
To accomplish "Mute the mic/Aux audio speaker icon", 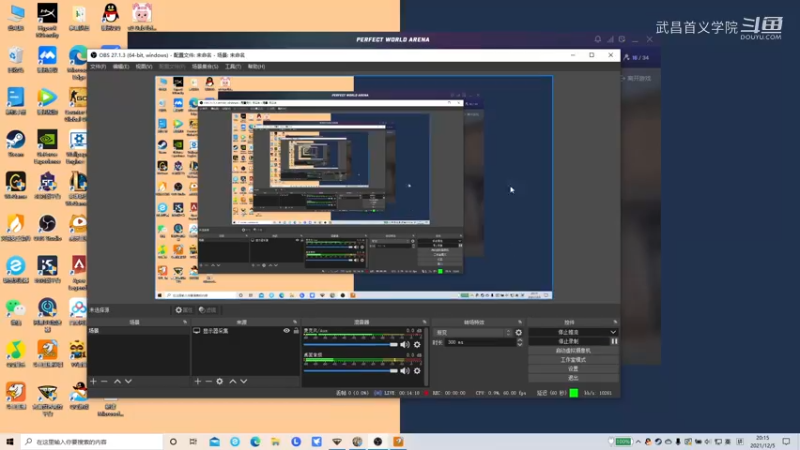I will [405, 344].
